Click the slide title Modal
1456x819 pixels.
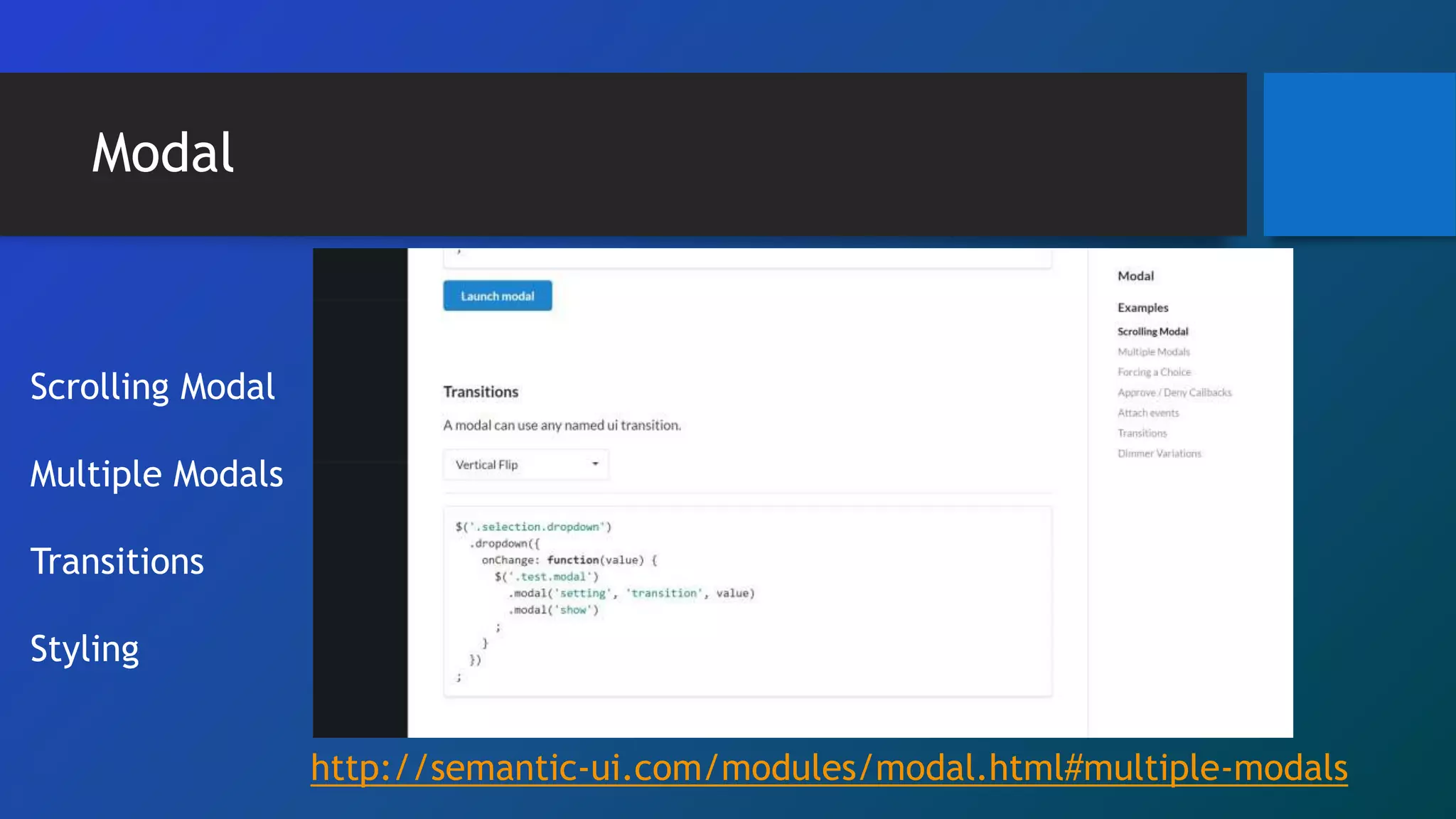163,153
